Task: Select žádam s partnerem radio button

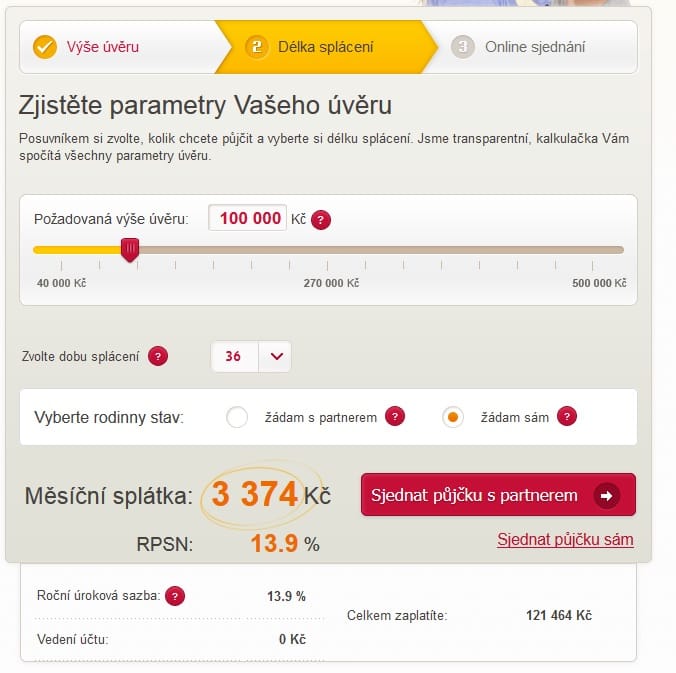Action: [x=237, y=417]
